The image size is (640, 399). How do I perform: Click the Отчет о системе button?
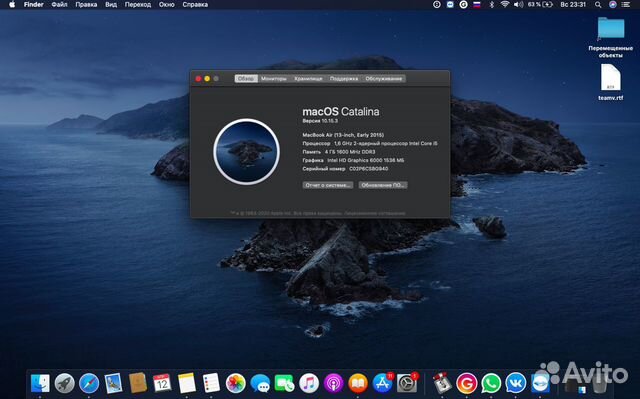pos(328,185)
